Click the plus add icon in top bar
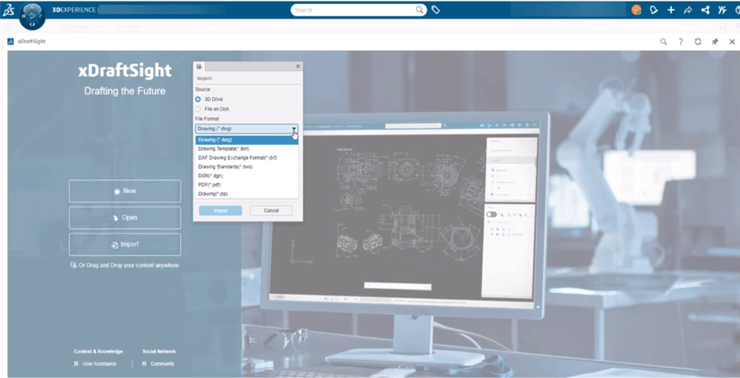Viewport: 740px width, 378px height. (671, 10)
